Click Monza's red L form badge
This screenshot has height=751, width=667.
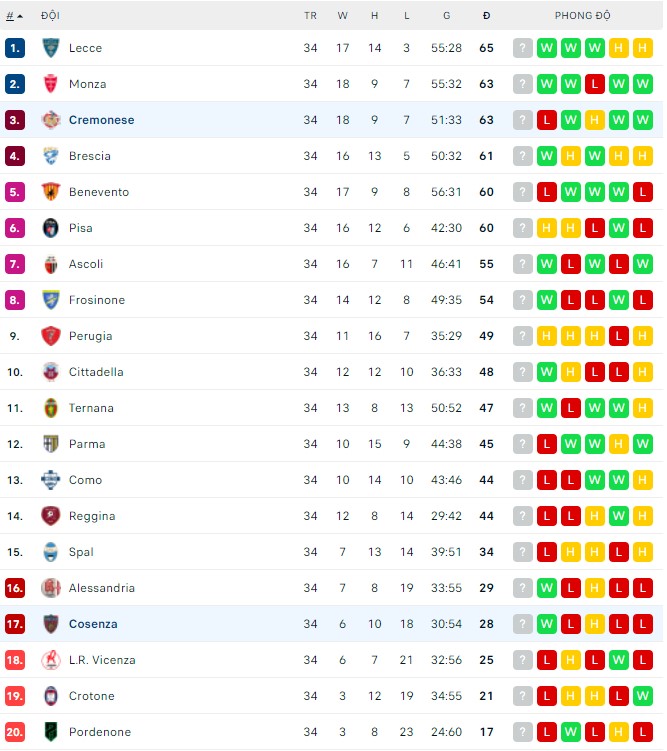(x=595, y=84)
